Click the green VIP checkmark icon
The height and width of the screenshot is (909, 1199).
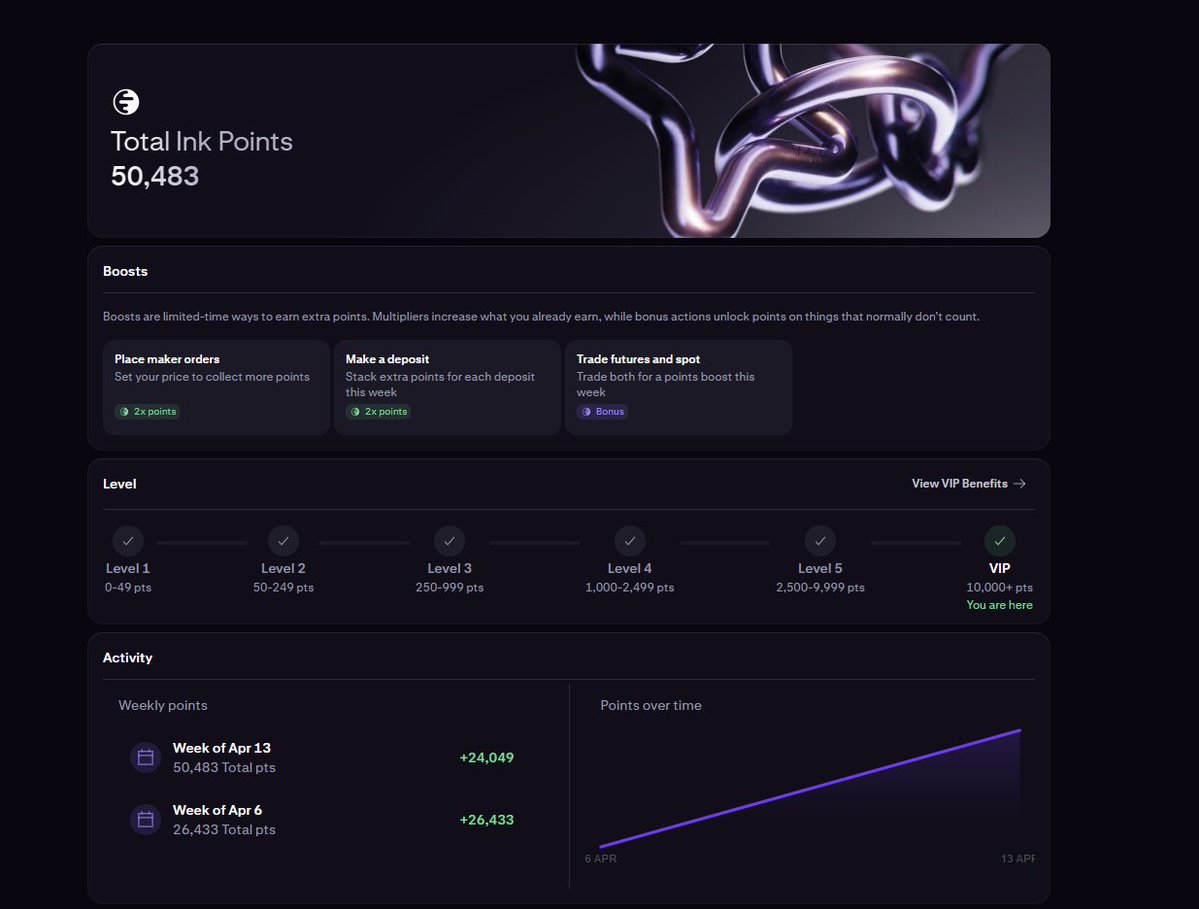coord(999,541)
